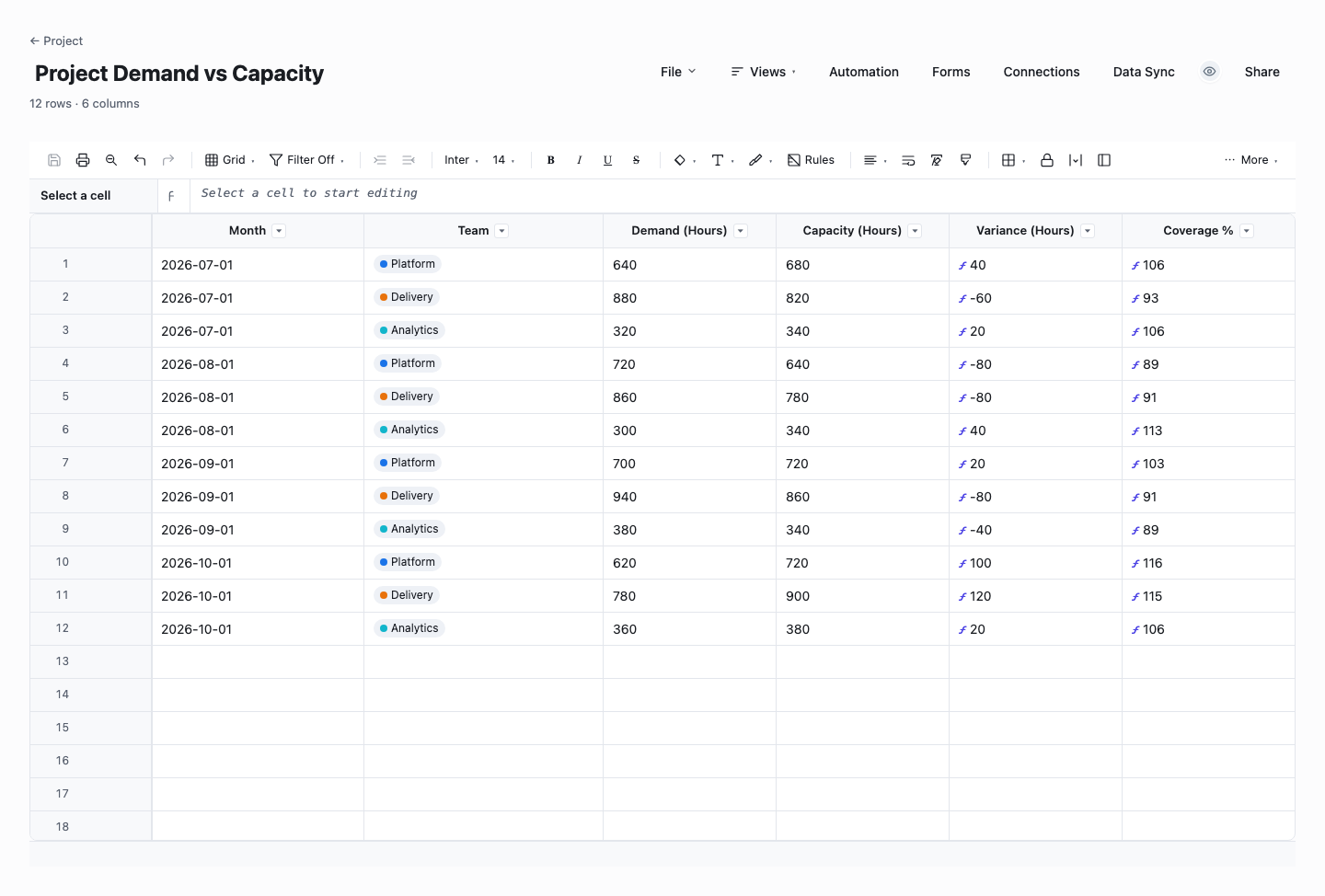Open the More toolbar options
This screenshot has height=896, width=1325.
[1251, 160]
